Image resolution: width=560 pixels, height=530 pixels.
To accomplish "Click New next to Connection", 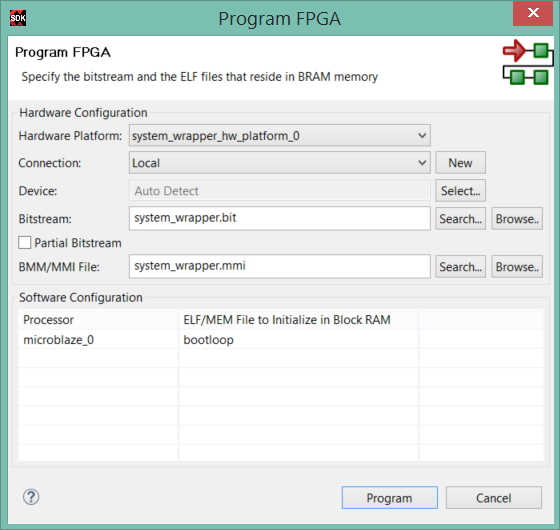I will [x=460, y=163].
